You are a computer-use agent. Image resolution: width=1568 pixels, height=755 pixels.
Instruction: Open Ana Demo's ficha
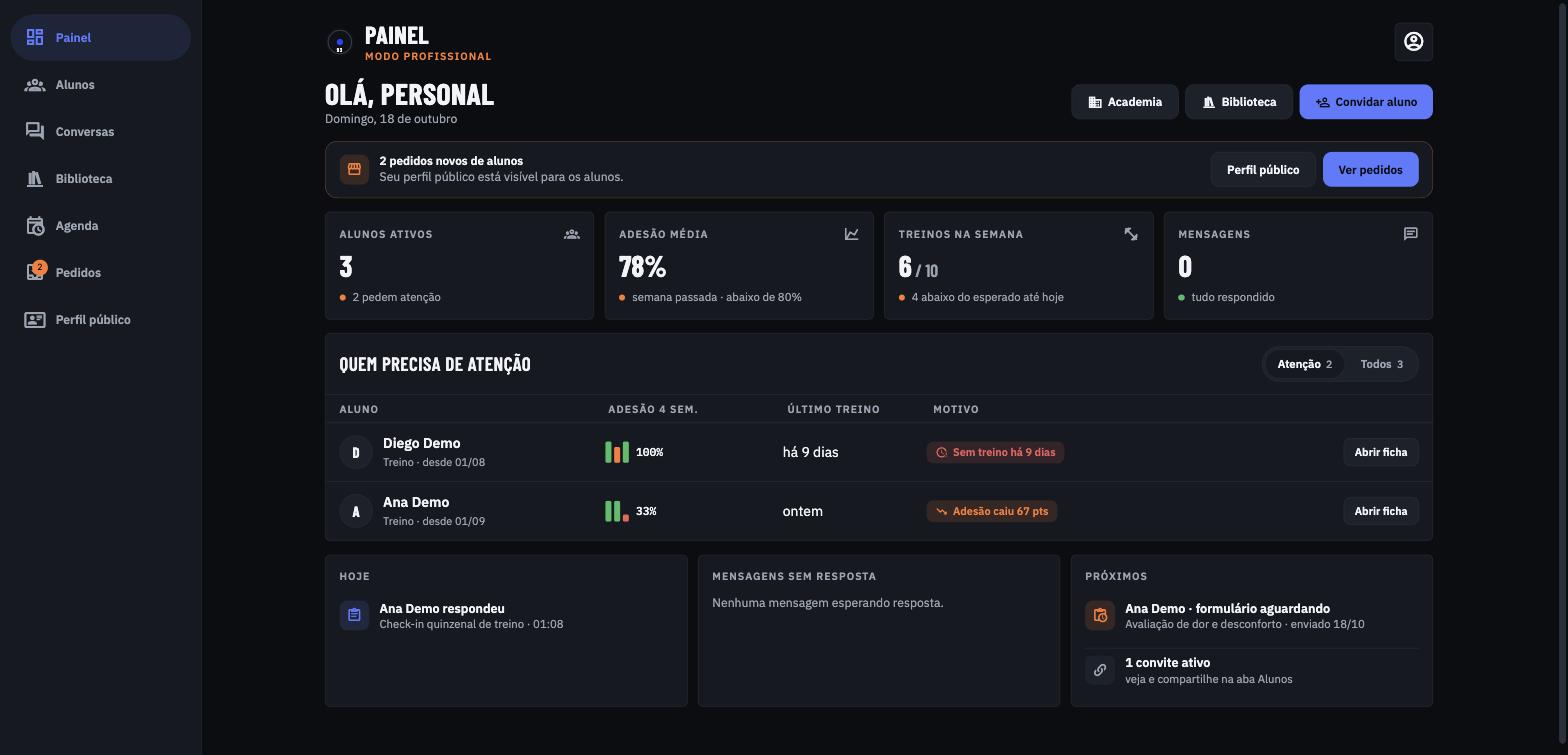pos(1380,511)
